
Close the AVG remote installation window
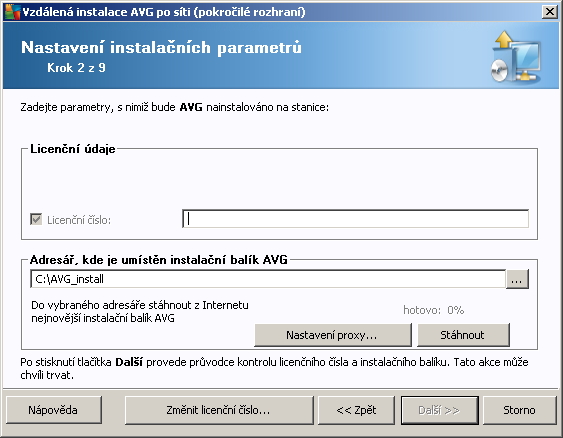(550, 12)
